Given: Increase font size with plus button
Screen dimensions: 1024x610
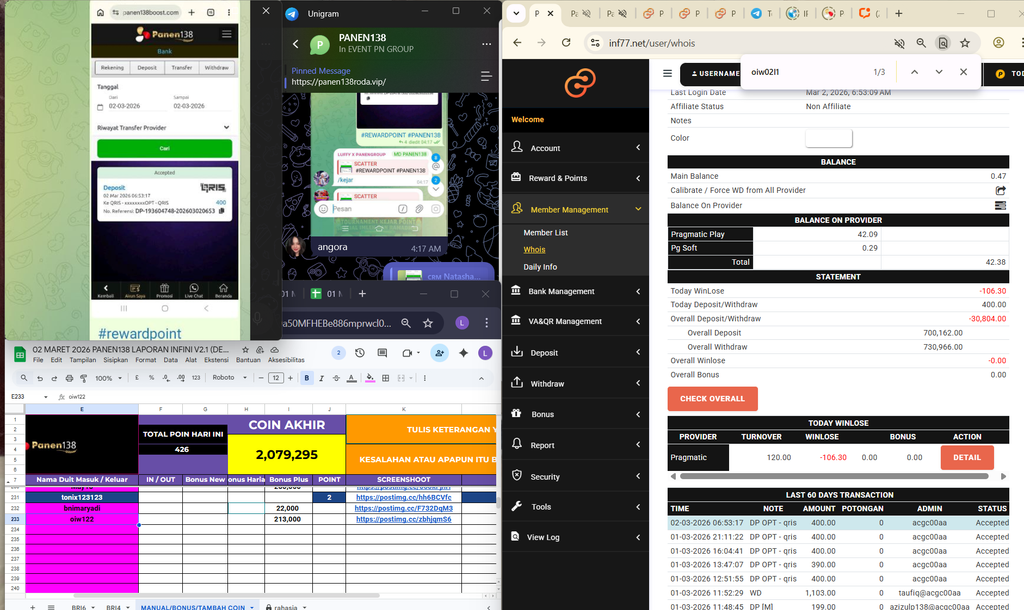Looking at the screenshot, I should [x=291, y=378].
